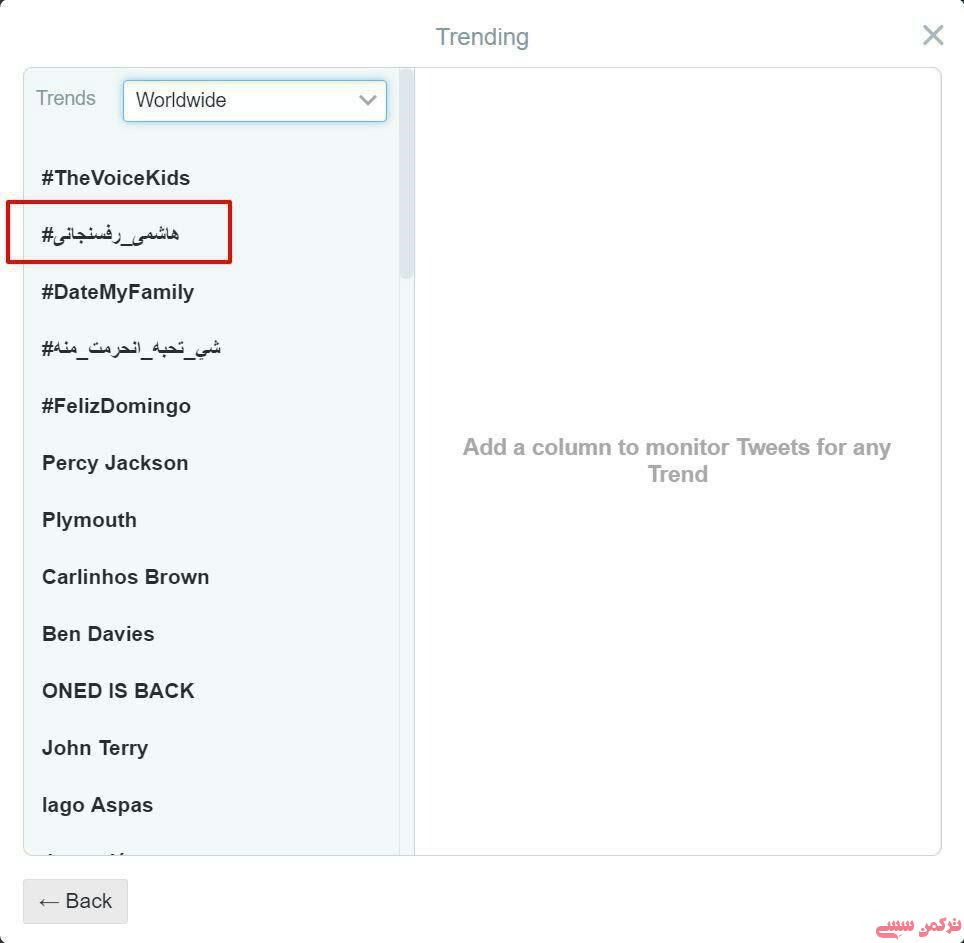The width and height of the screenshot is (964, 943).
Task: Click the Trending dialog title
Action: (482, 37)
